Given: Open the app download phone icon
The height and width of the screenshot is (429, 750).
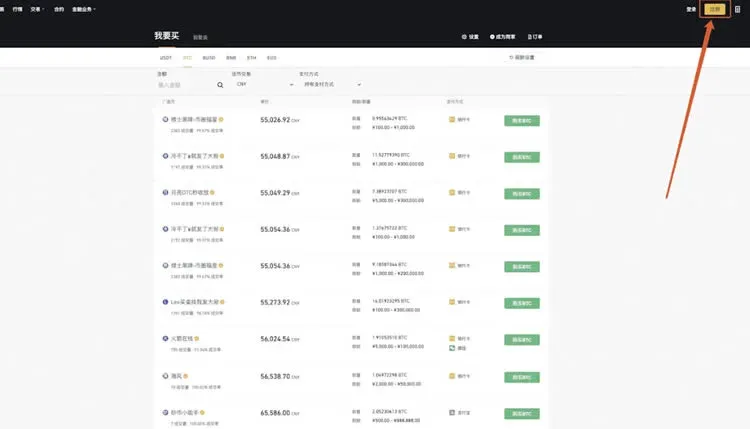Looking at the screenshot, I should click(x=737, y=10).
